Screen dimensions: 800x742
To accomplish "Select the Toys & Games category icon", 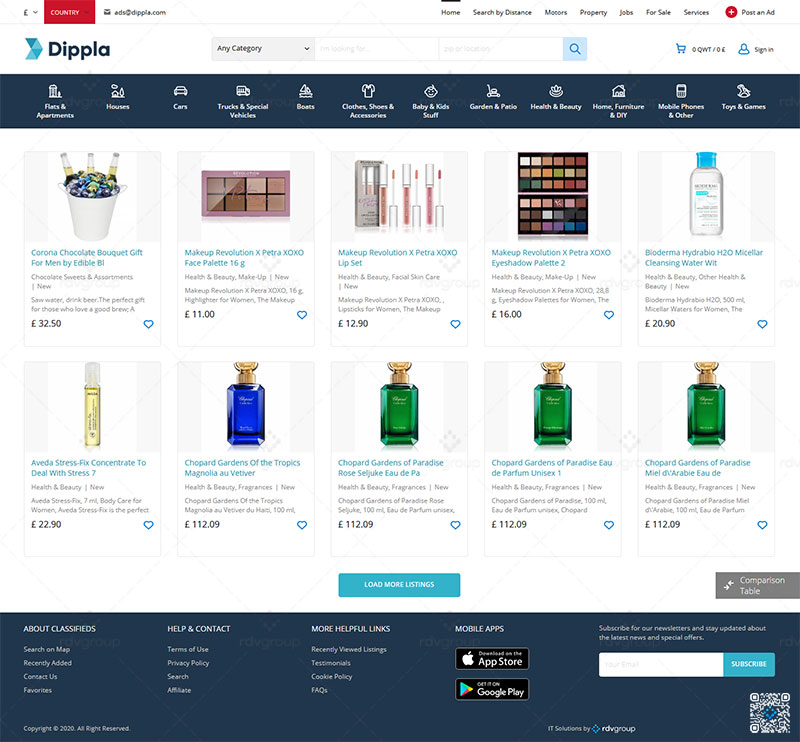I will coord(743,91).
